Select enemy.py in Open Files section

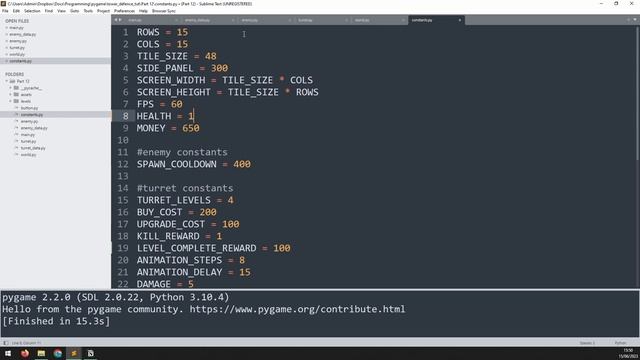[18, 41]
